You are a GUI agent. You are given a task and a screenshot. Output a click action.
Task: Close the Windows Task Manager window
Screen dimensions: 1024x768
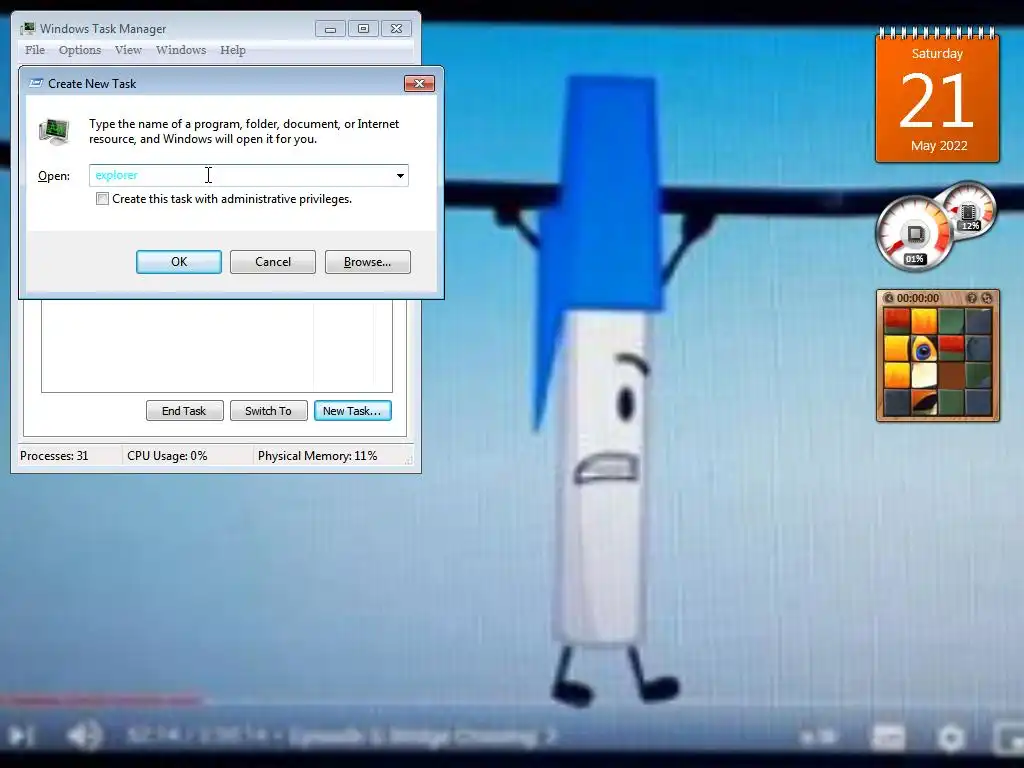point(396,29)
